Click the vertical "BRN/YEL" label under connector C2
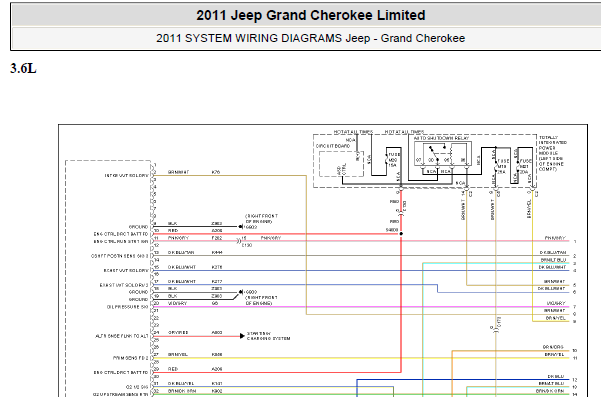 point(529,209)
